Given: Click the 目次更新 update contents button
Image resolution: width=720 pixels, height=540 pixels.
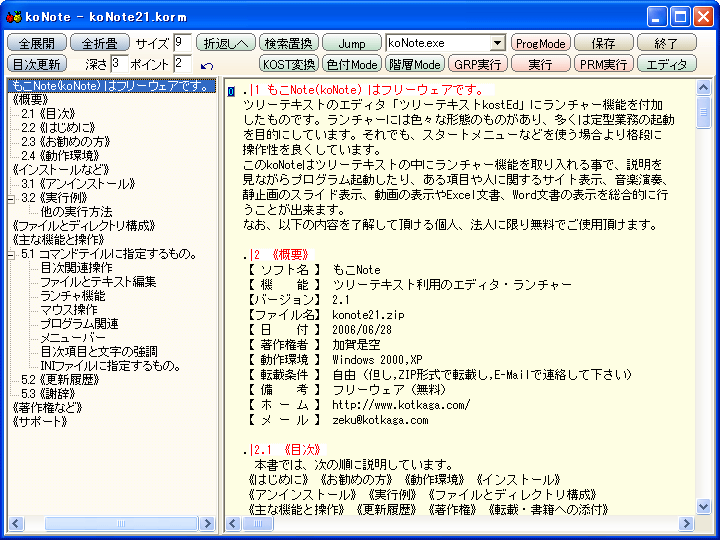Looking at the screenshot, I should (37, 64).
